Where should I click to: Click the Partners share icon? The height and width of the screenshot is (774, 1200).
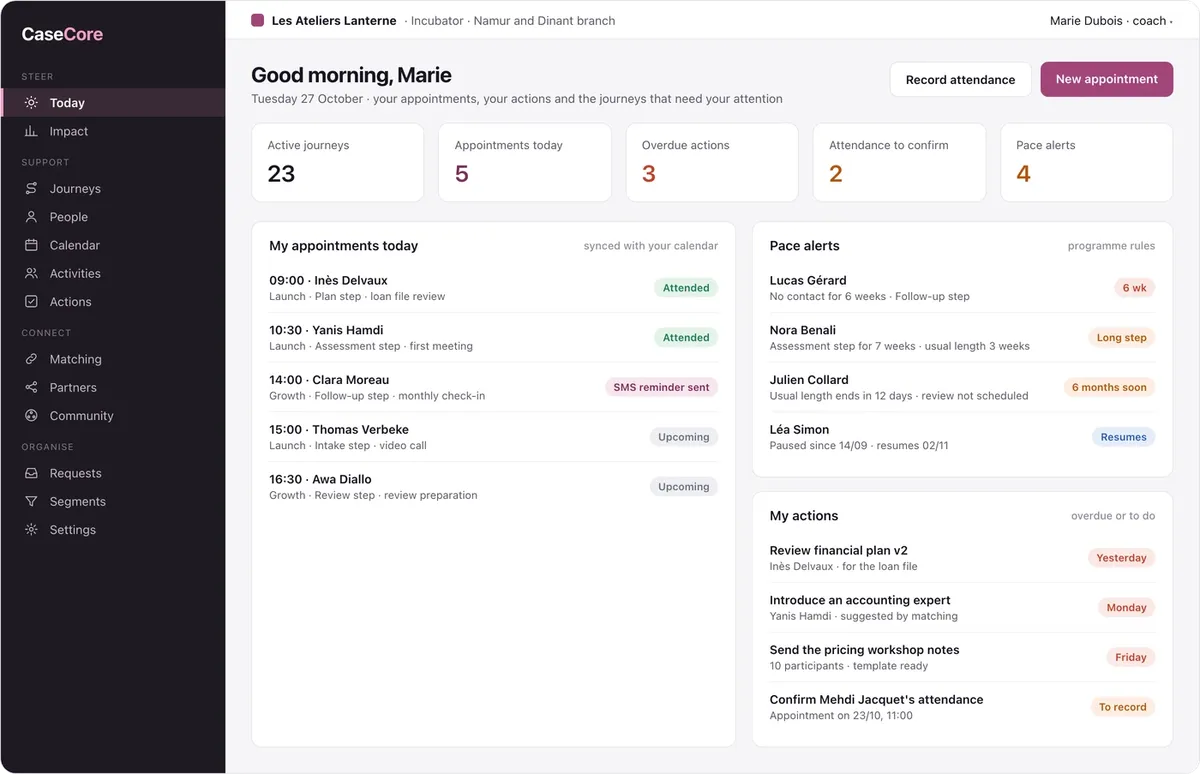pos(31,387)
